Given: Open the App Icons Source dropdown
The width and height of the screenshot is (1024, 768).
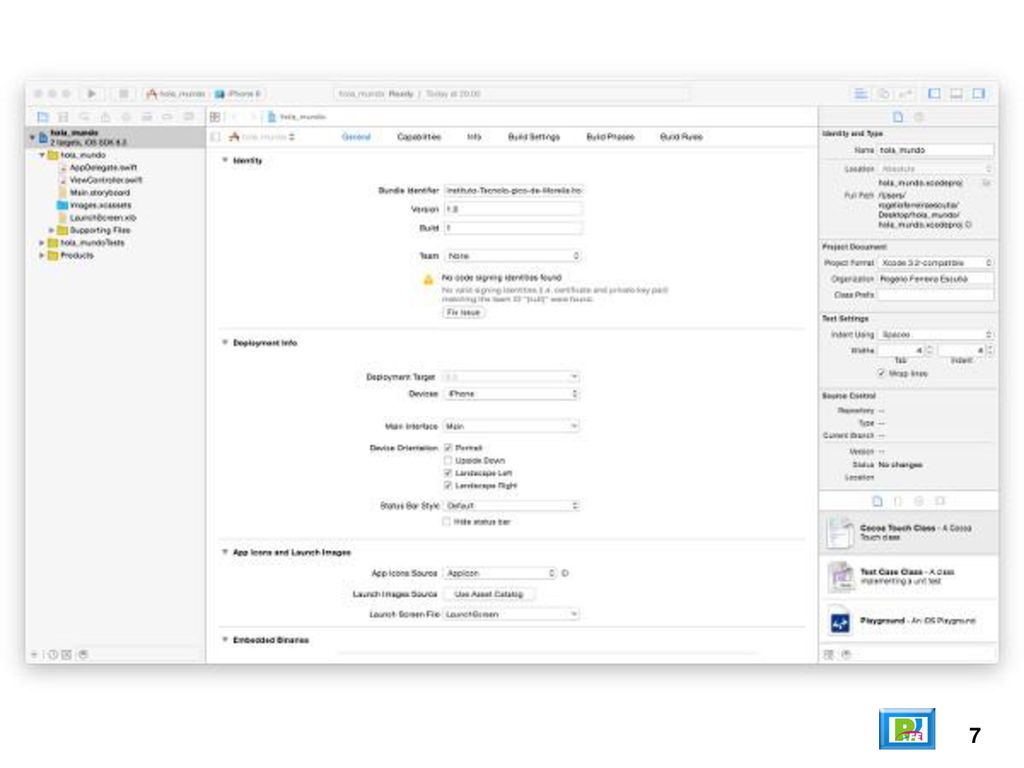Looking at the screenshot, I should [x=500, y=573].
